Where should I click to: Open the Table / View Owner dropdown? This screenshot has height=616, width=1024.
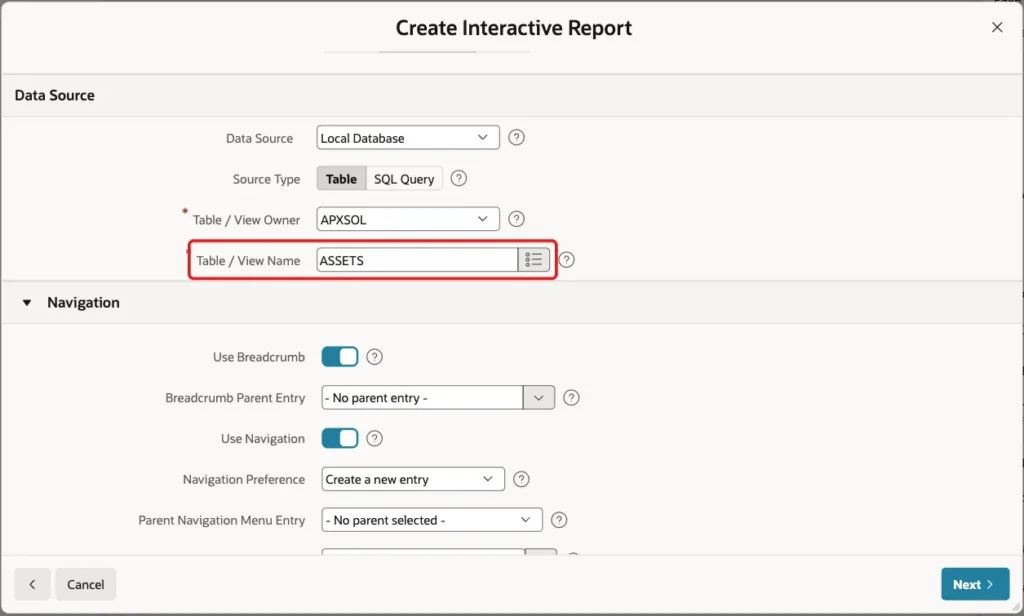click(408, 219)
